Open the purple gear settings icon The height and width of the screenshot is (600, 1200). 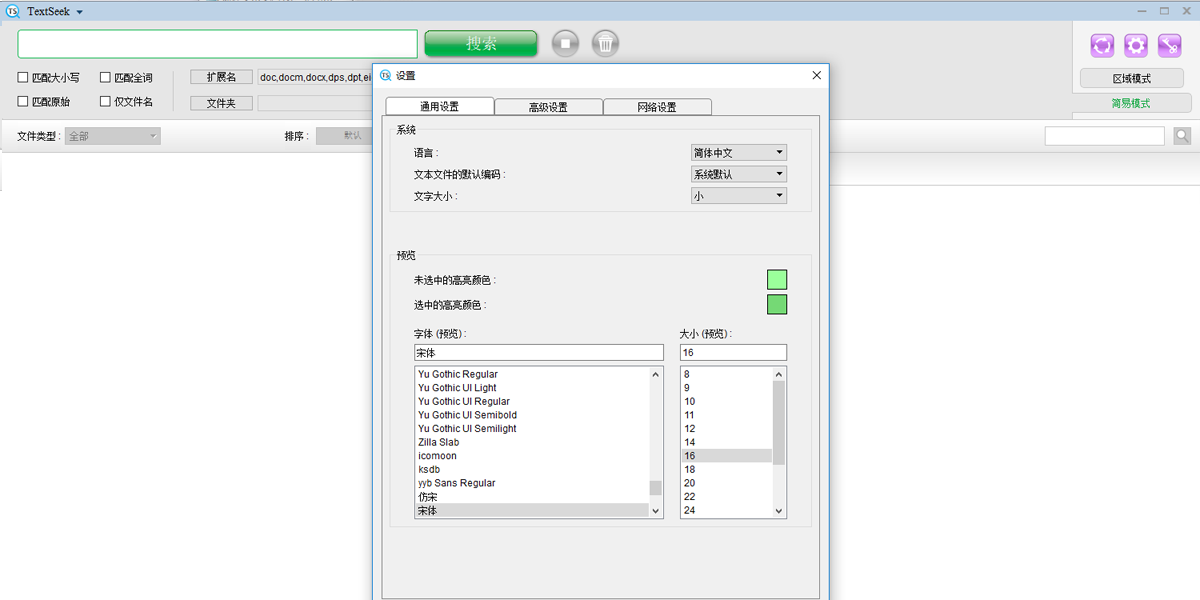click(1136, 45)
